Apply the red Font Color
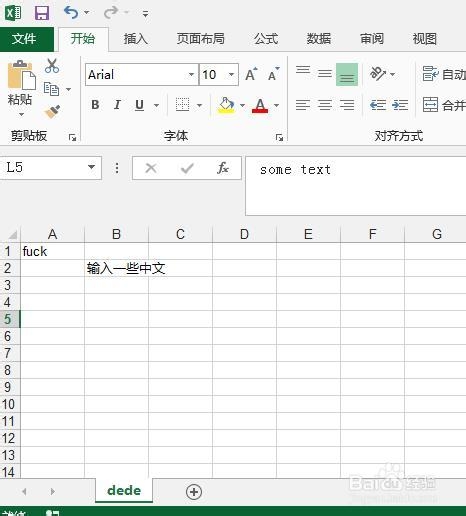The width and height of the screenshot is (466, 516). tap(260, 105)
